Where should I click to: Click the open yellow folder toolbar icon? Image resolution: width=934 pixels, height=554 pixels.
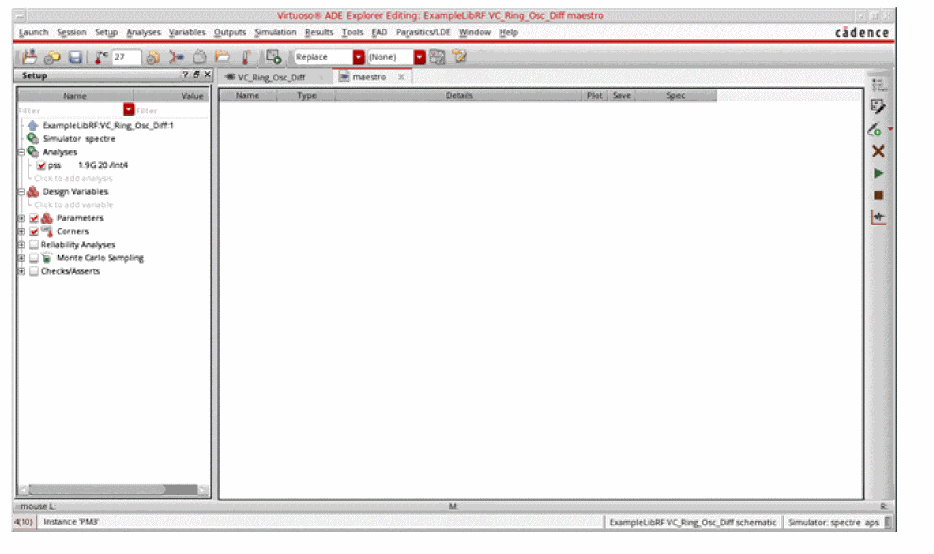tap(222, 57)
